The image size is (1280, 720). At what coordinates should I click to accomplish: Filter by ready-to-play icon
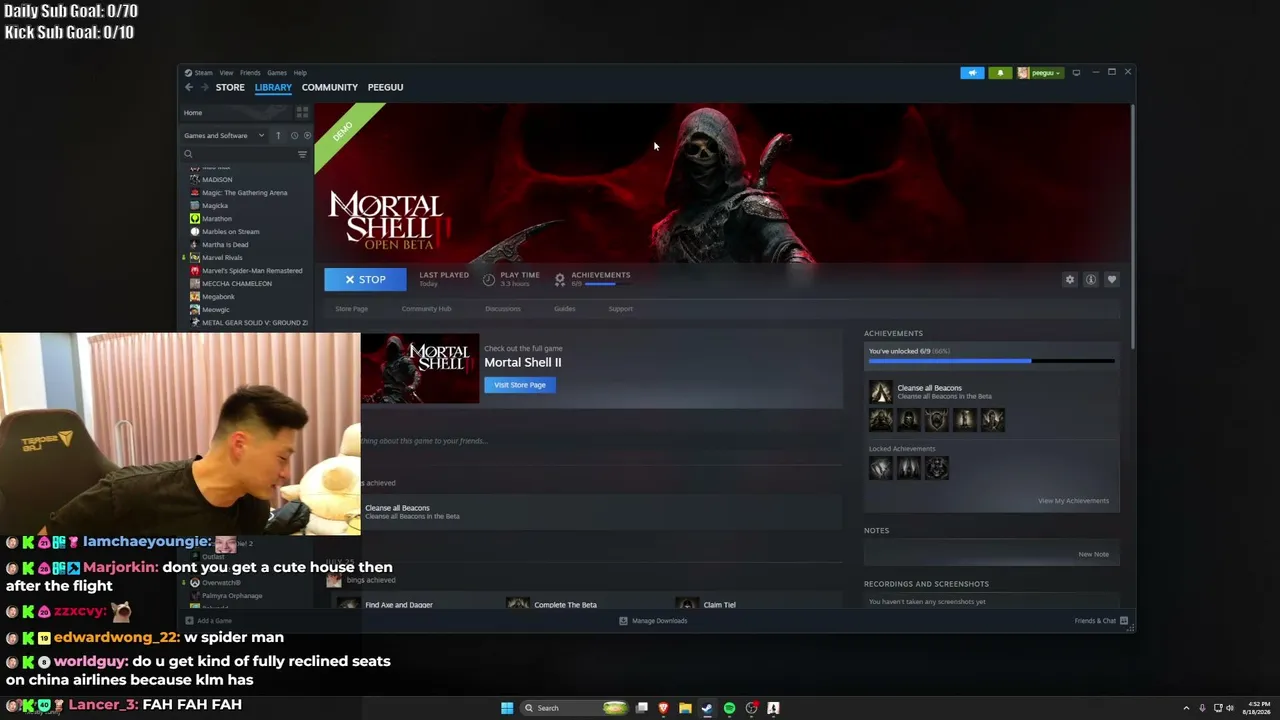click(307, 136)
